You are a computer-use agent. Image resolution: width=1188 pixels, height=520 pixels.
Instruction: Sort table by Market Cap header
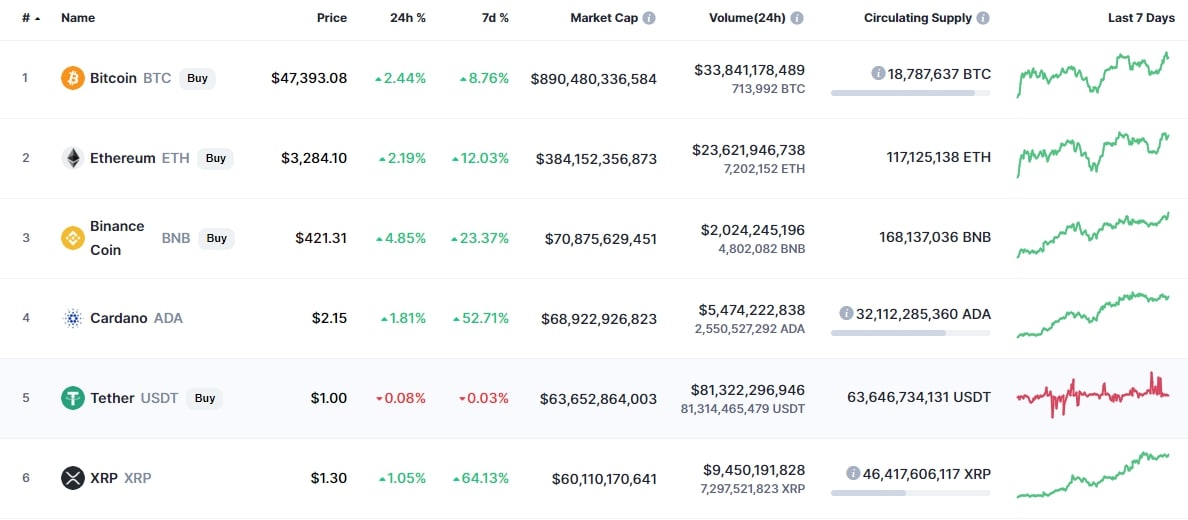(604, 18)
